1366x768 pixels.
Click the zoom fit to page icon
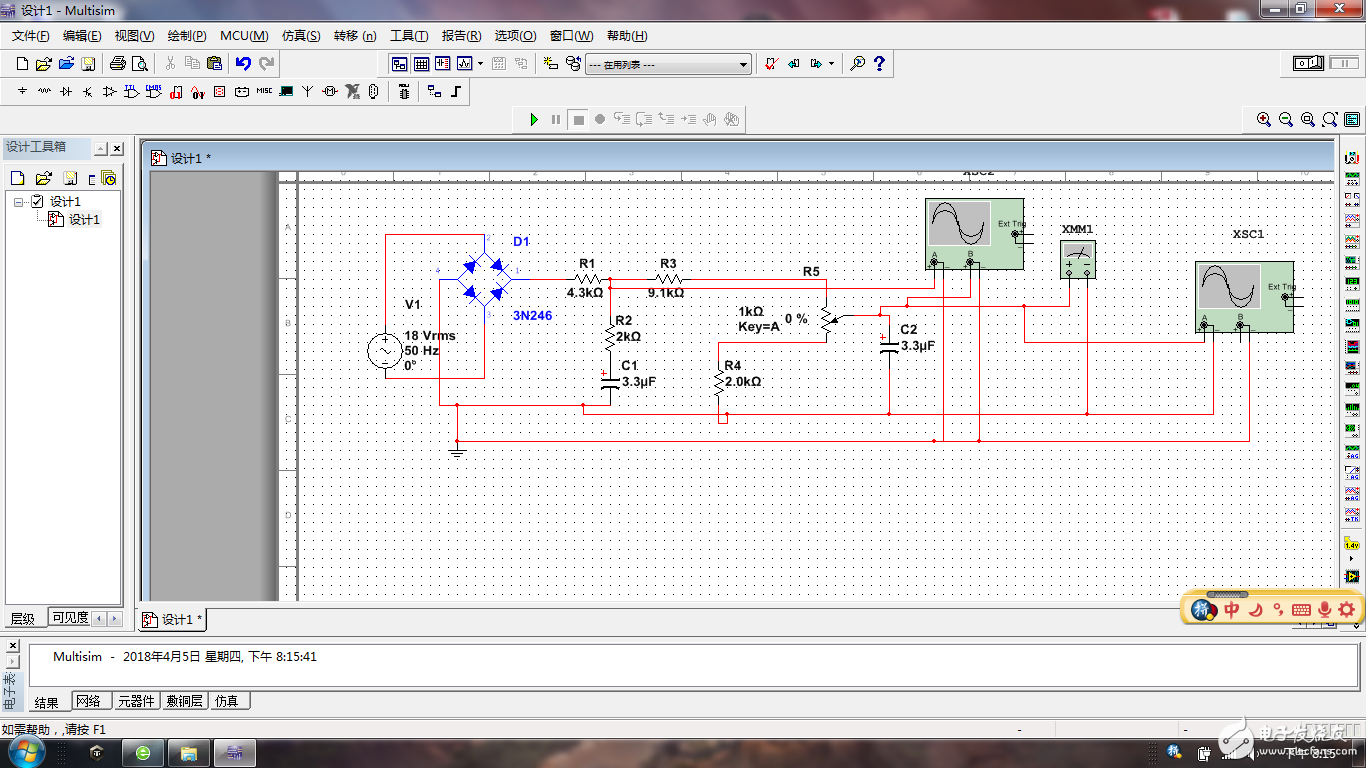[1330, 119]
